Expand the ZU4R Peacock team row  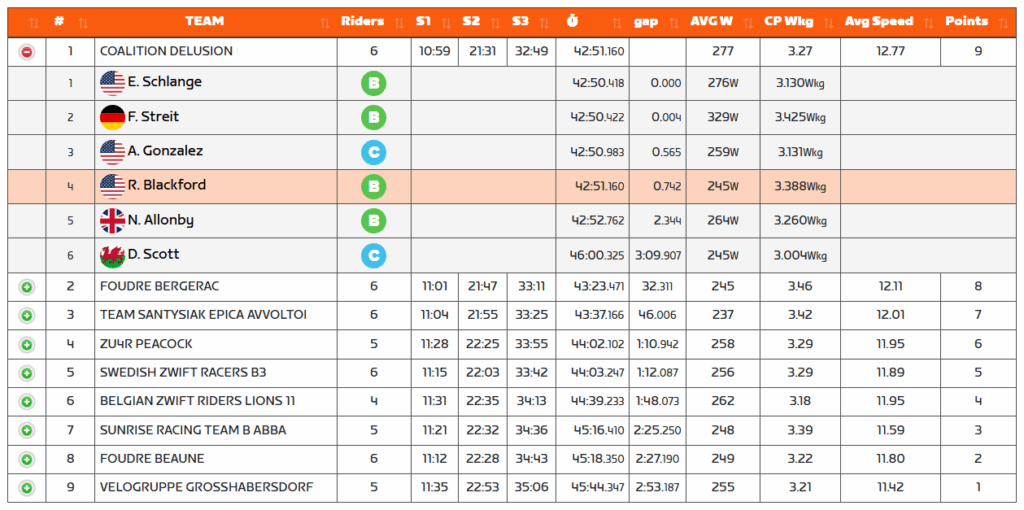pos(27,344)
